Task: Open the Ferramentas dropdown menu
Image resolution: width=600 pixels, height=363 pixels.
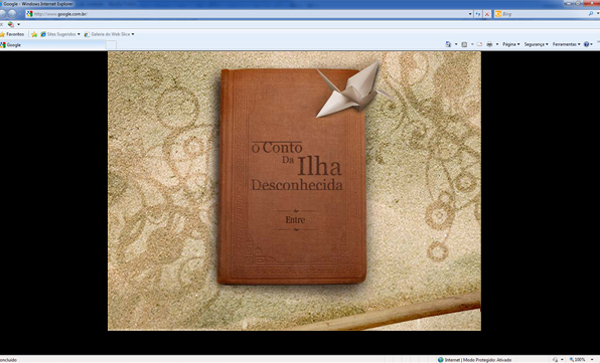Action: [x=566, y=44]
